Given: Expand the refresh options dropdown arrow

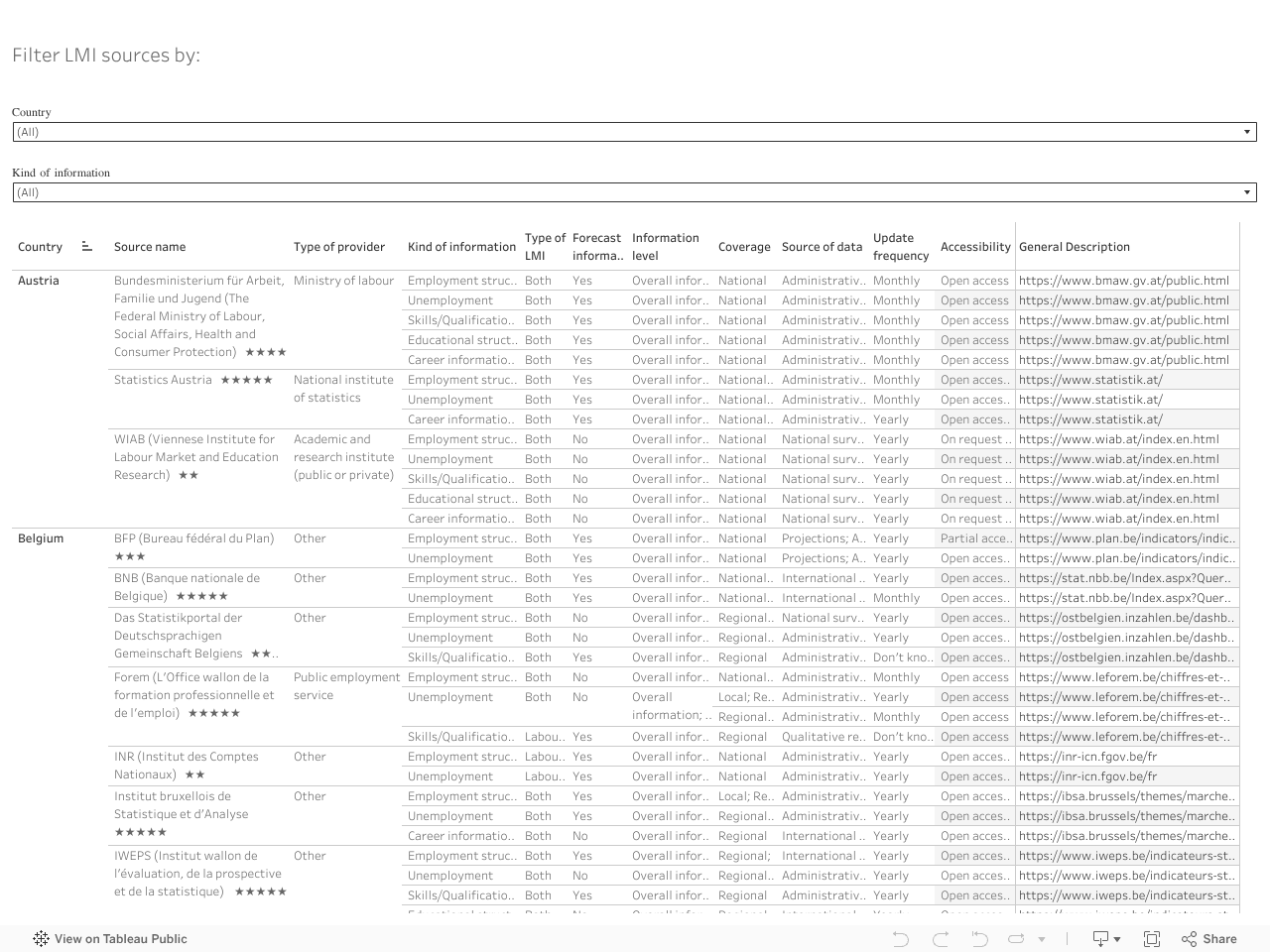Looking at the screenshot, I should (x=1042, y=939).
